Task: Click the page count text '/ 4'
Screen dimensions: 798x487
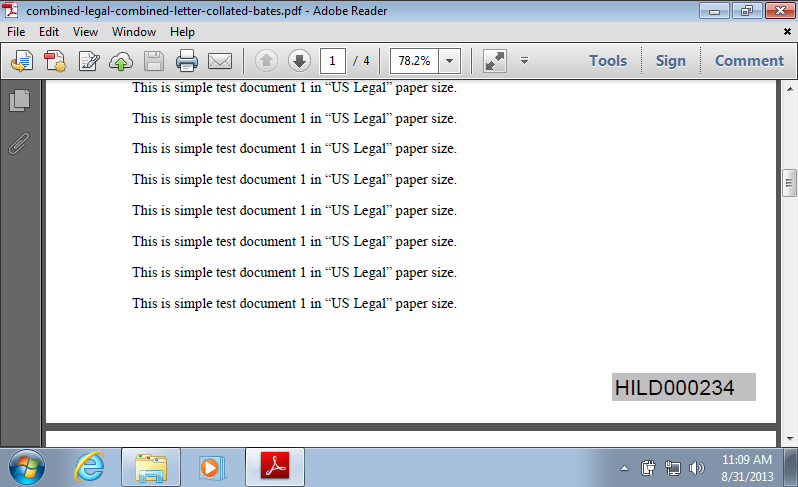Action: point(361,61)
